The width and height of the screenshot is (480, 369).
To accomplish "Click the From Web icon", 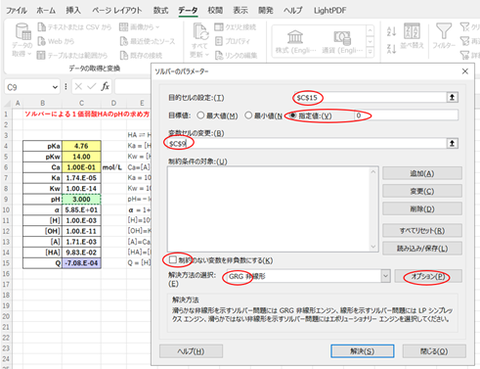I will 42,41.
